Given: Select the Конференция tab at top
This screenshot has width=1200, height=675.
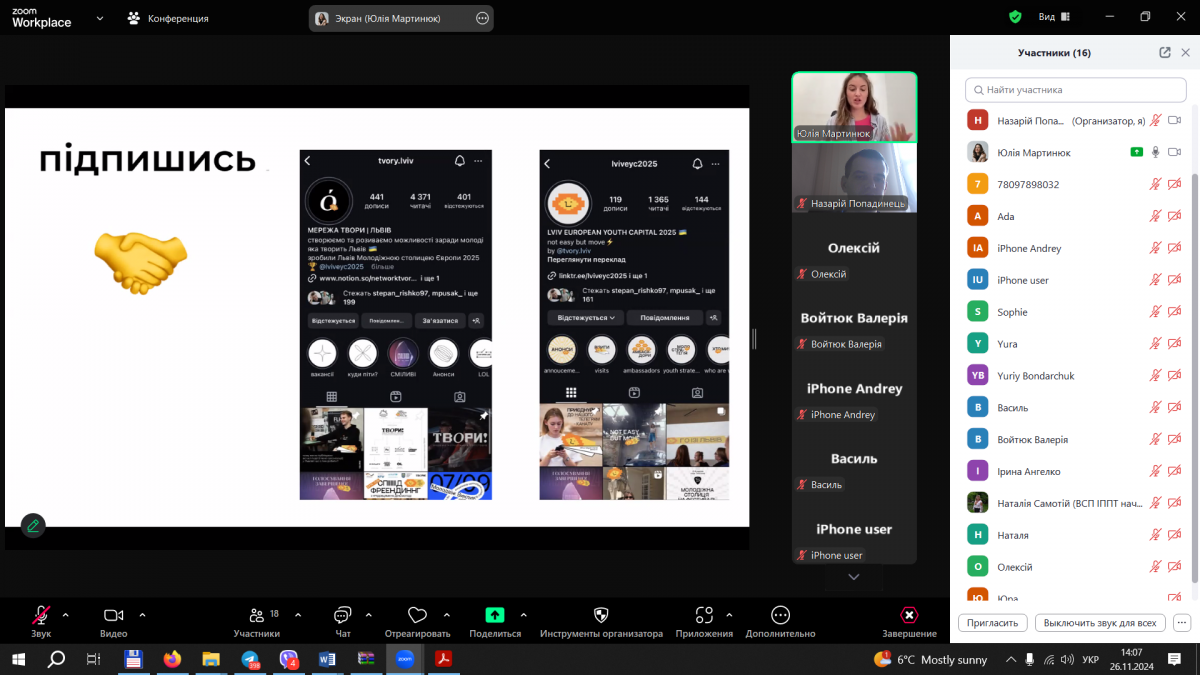Looking at the screenshot, I should coord(168,18).
